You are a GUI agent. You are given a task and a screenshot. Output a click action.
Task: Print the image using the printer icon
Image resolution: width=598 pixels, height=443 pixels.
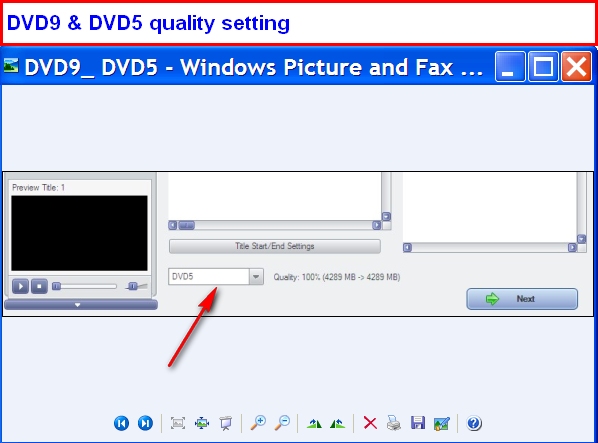(x=394, y=423)
